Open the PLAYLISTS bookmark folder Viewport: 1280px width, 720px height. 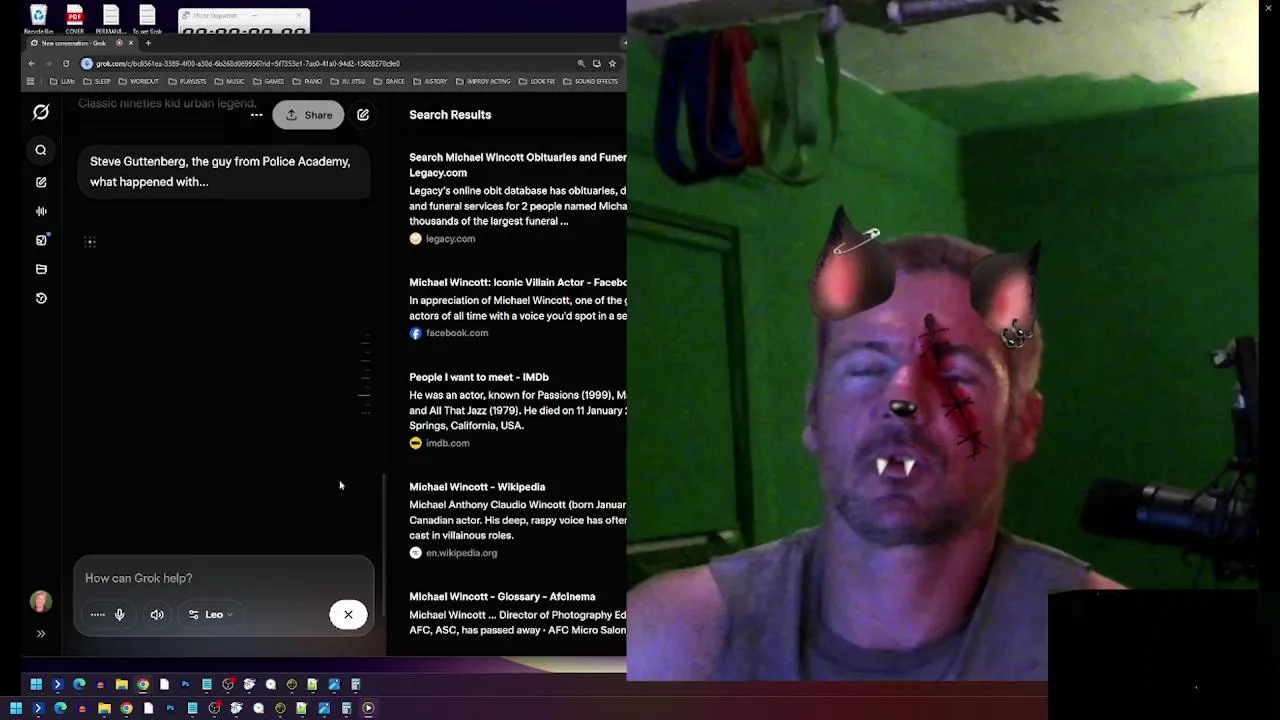pyautogui.click(x=187, y=81)
